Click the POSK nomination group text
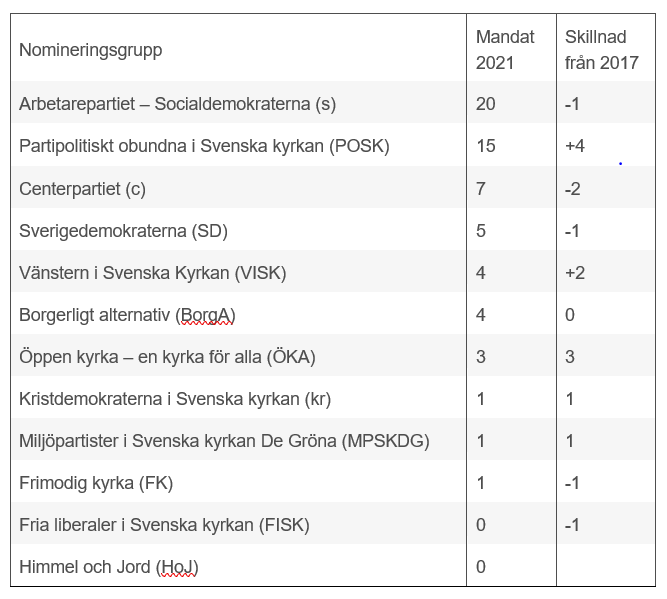667x599 pixels. pos(204,146)
